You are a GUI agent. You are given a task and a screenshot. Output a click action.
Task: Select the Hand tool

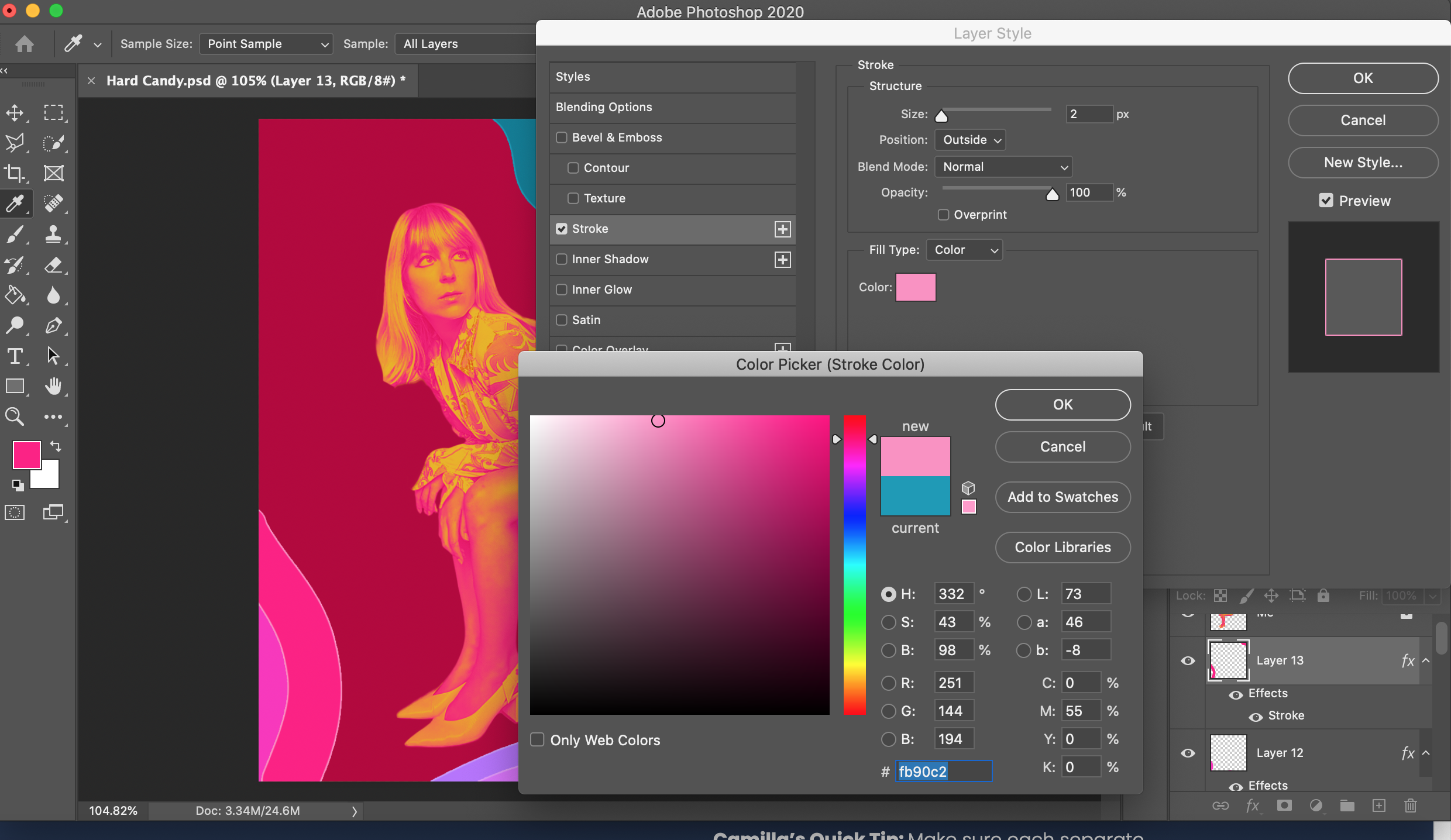click(53, 387)
